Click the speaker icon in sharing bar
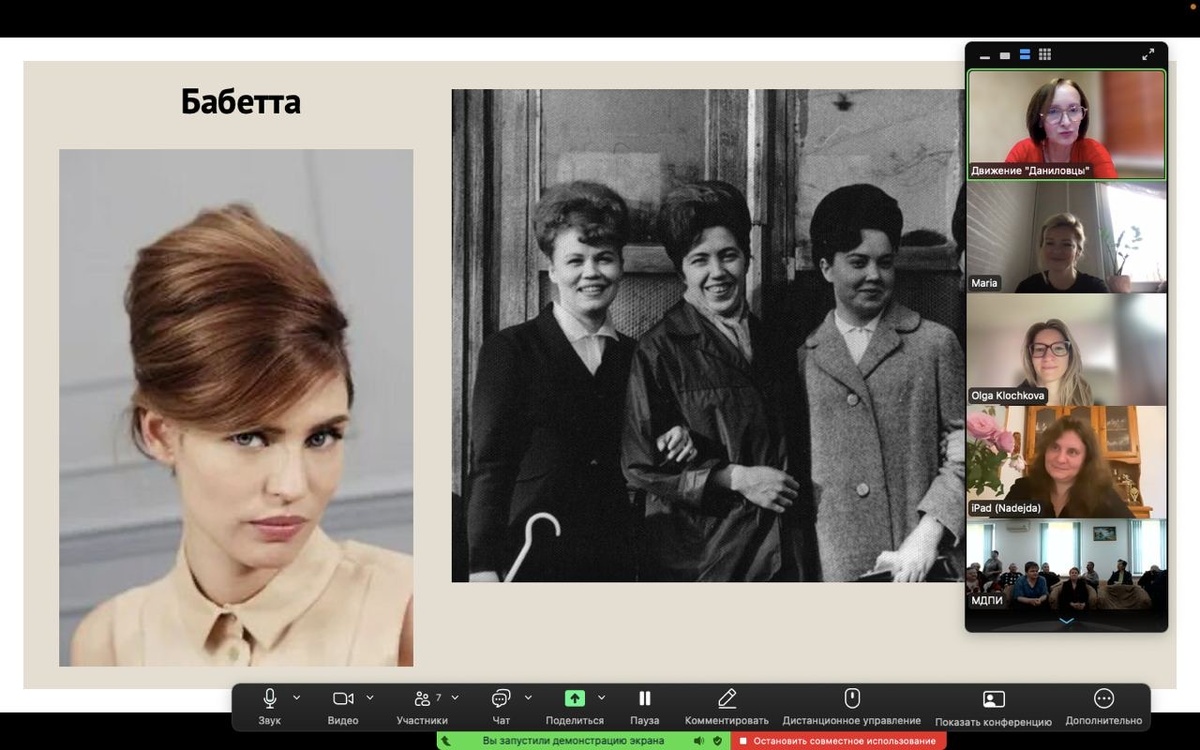This screenshot has height=750, width=1200. click(701, 741)
